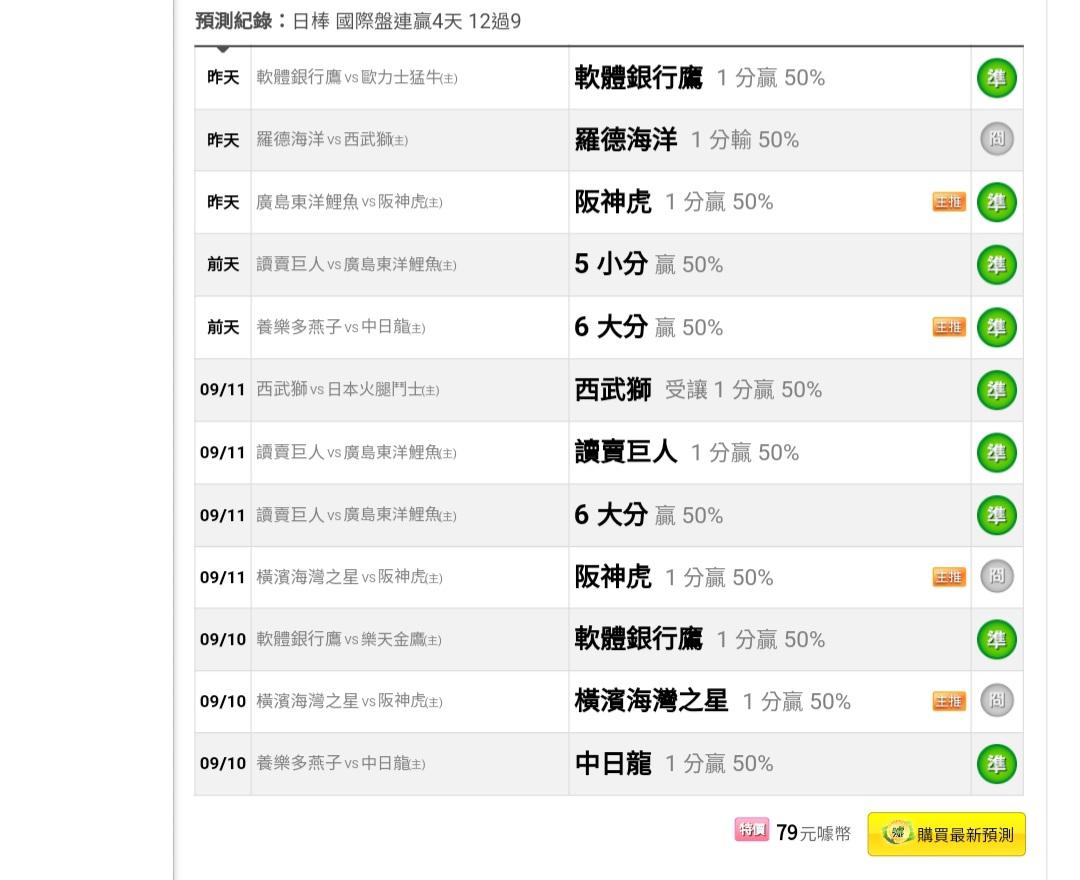Open matchup 軟體銀行鷹 vs 樂天金鷹

[x=349, y=640]
